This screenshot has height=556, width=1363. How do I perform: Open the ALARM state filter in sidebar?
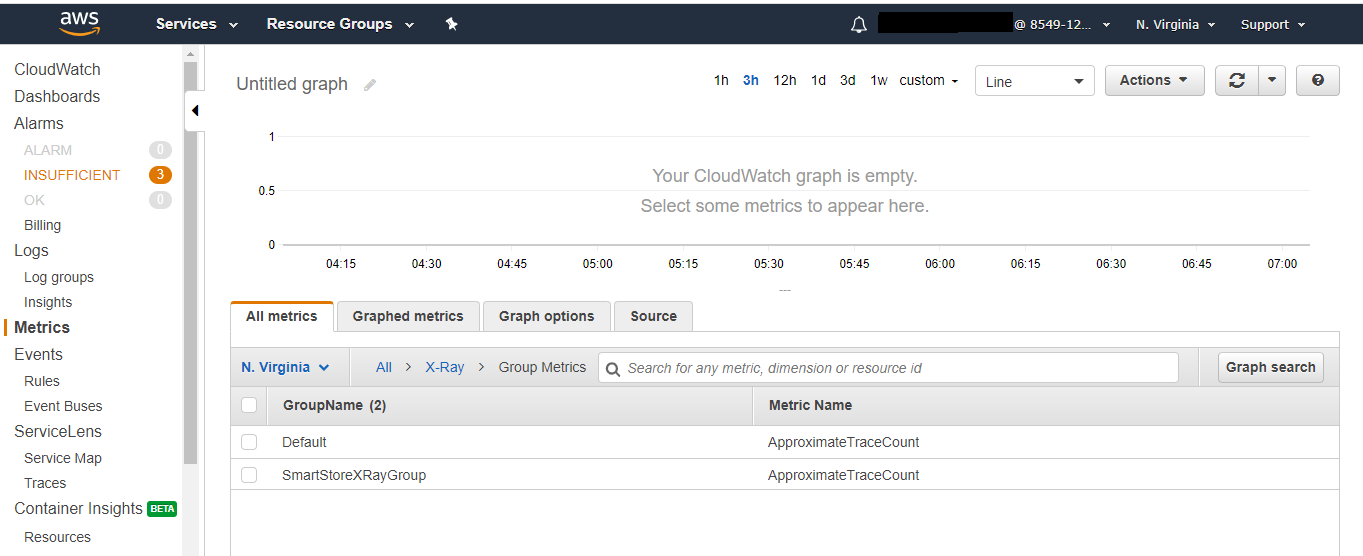click(x=48, y=150)
